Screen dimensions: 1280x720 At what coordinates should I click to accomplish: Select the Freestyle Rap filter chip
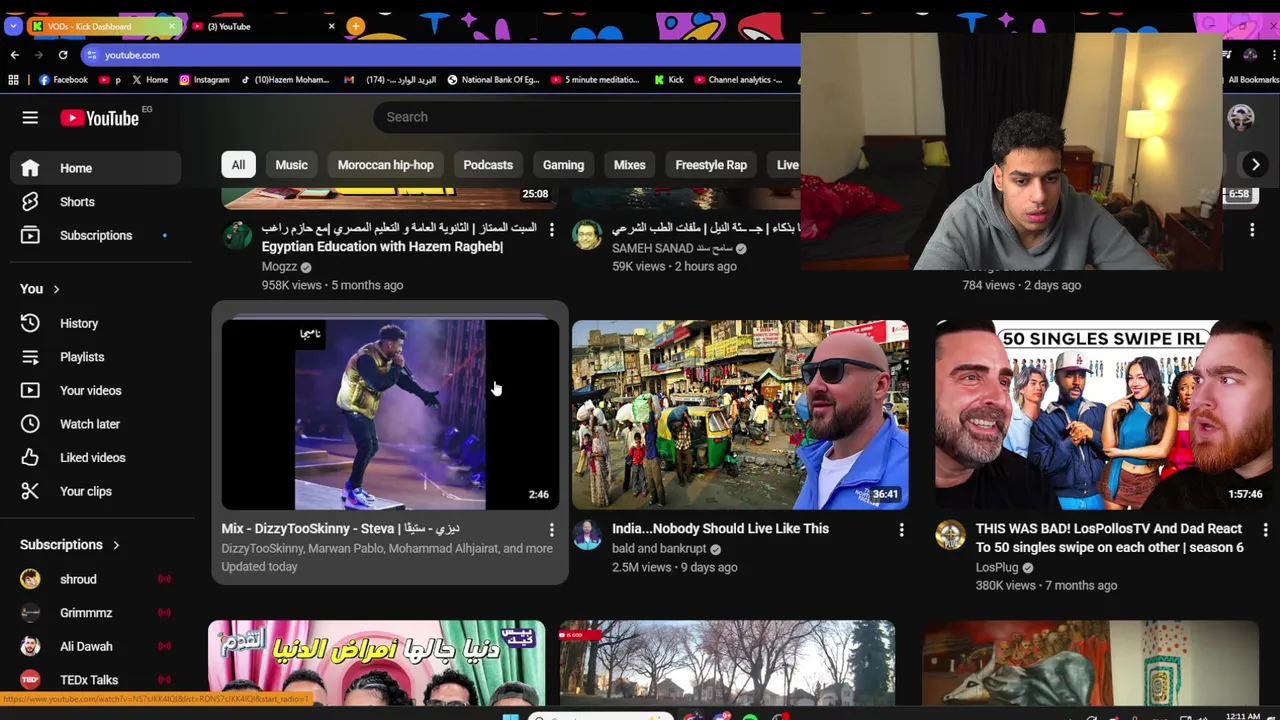tap(711, 165)
